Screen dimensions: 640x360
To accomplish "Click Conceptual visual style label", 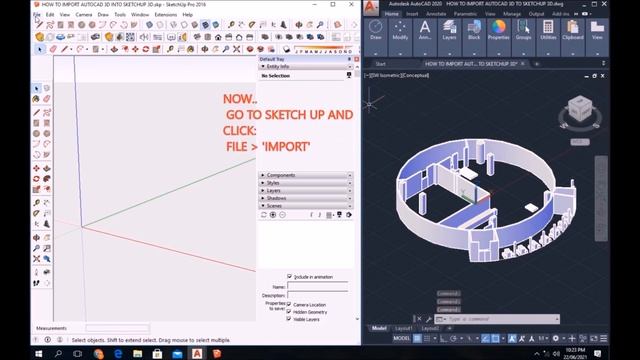I will click(416, 76).
